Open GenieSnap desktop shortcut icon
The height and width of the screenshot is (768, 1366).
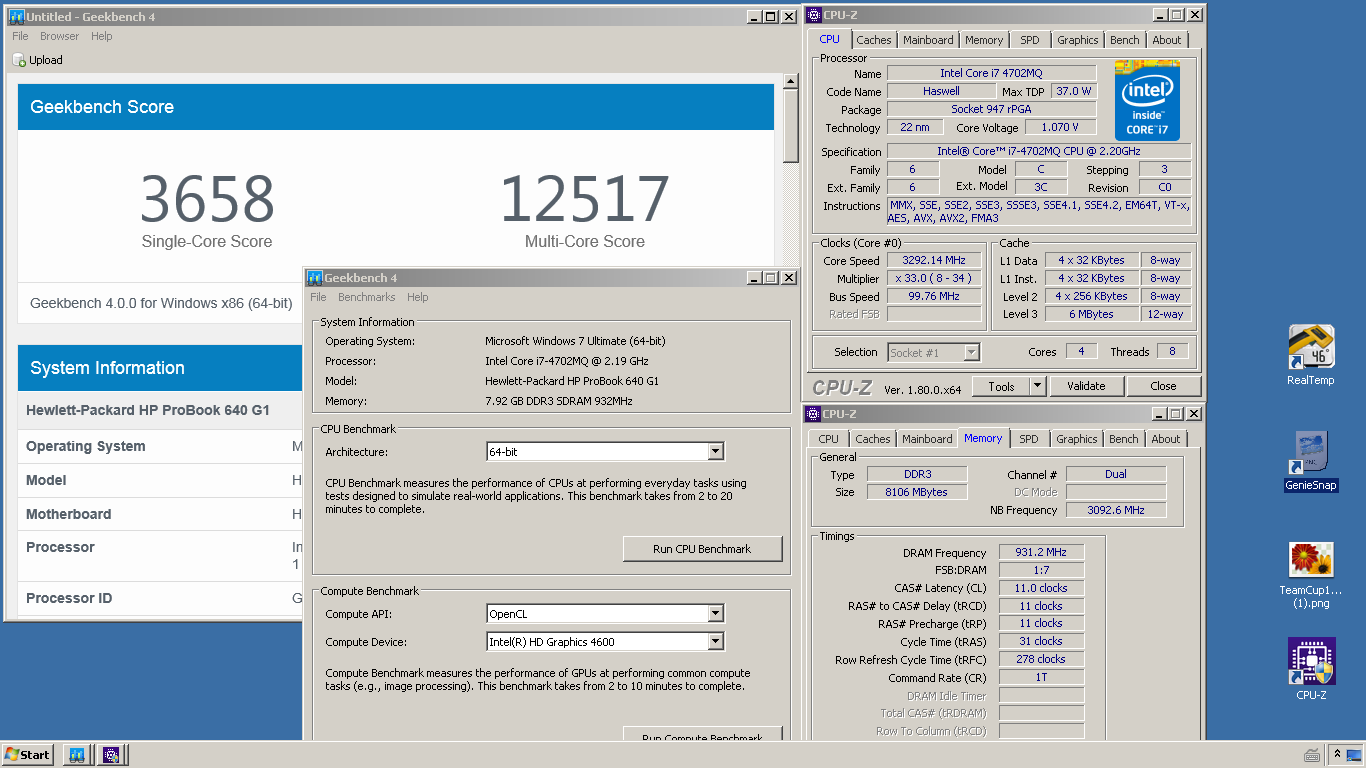click(x=1311, y=453)
